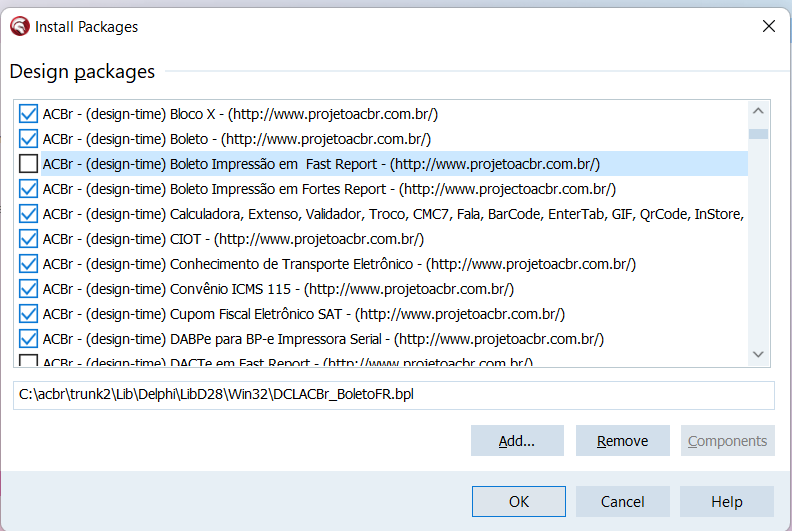792x531 pixels.
Task: Toggle Boleto Impressão em Fortes Report checkbox
Action: tap(28, 189)
